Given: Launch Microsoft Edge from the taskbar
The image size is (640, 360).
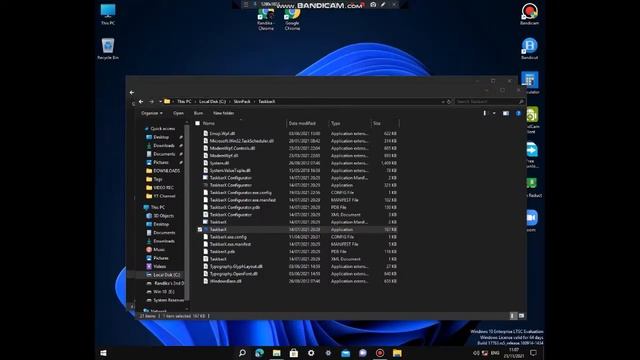Looking at the screenshot, I should (x=259, y=353).
